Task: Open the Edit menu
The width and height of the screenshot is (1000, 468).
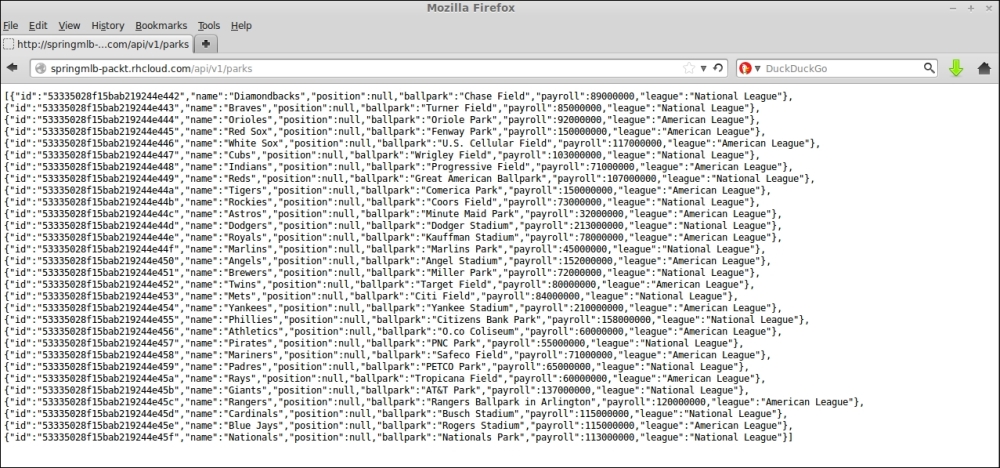Action: point(38,26)
